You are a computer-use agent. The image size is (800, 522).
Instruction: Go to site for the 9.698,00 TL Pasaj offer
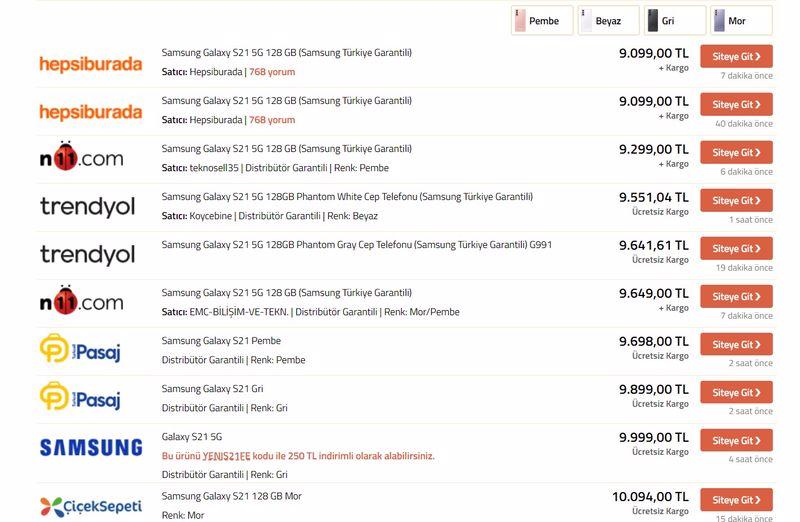click(736, 344)
